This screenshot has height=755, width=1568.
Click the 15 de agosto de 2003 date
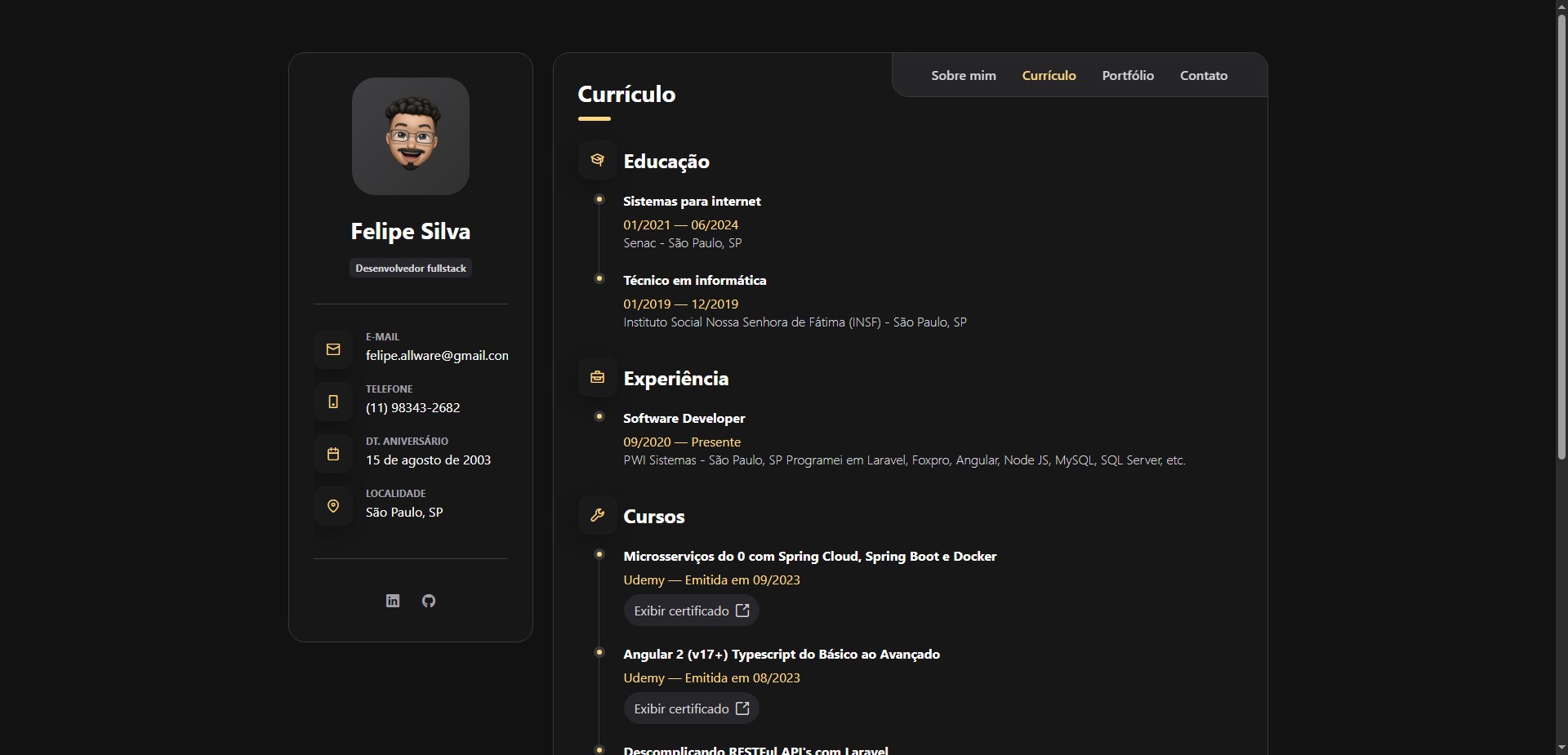428,460
